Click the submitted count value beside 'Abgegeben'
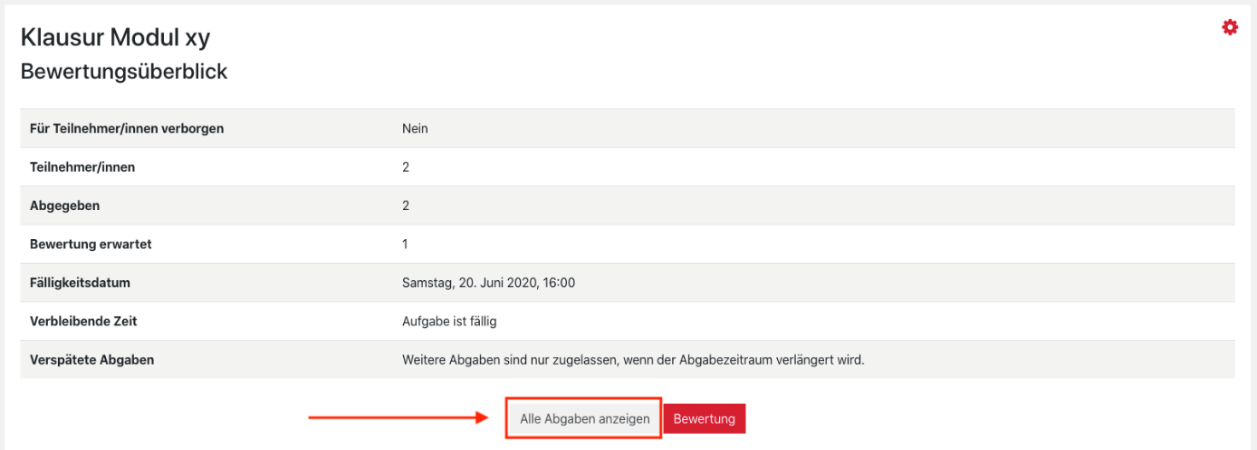The height and width of the screenshot is (450, 1257). (405, 205)
